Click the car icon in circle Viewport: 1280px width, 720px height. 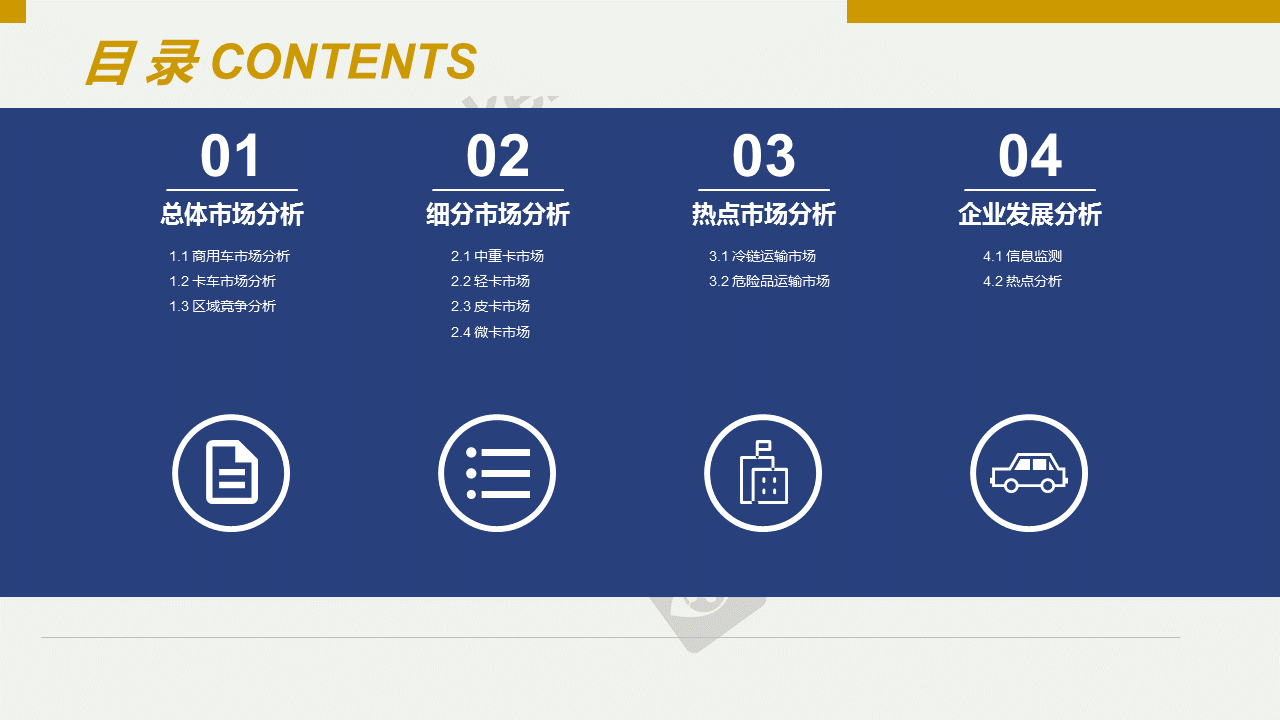1029,473
